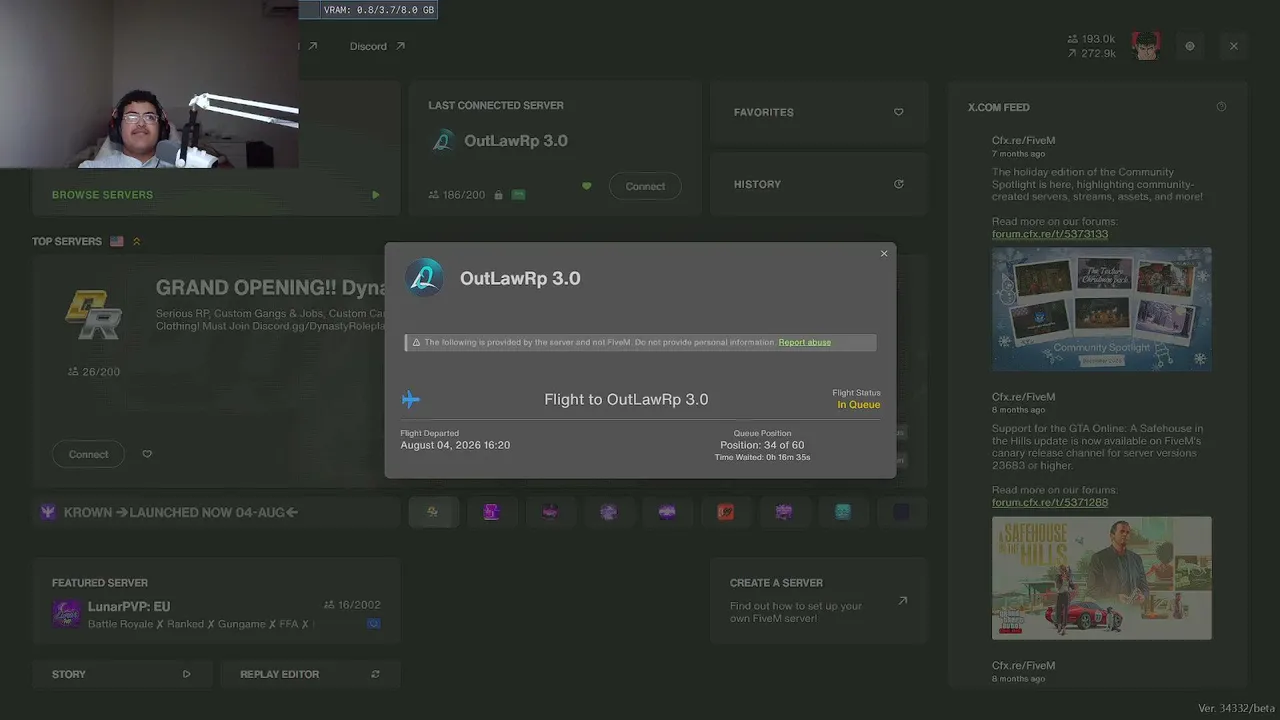Screen dimensions: 1280x720
Task: Open Story mode
Action: (121, 674)
